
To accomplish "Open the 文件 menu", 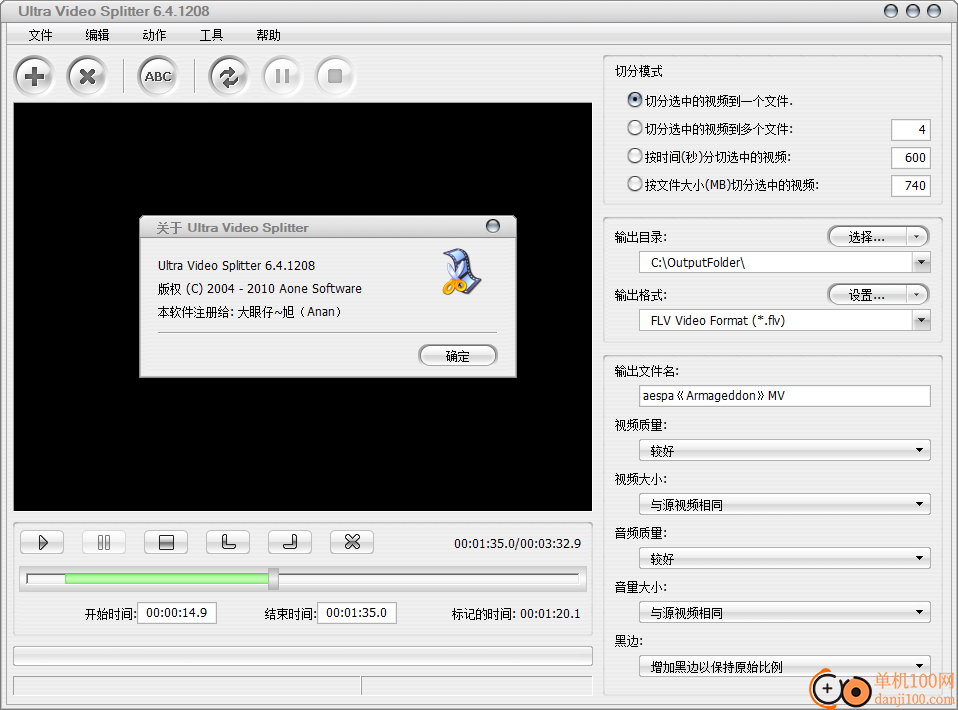I will (40, 35).
